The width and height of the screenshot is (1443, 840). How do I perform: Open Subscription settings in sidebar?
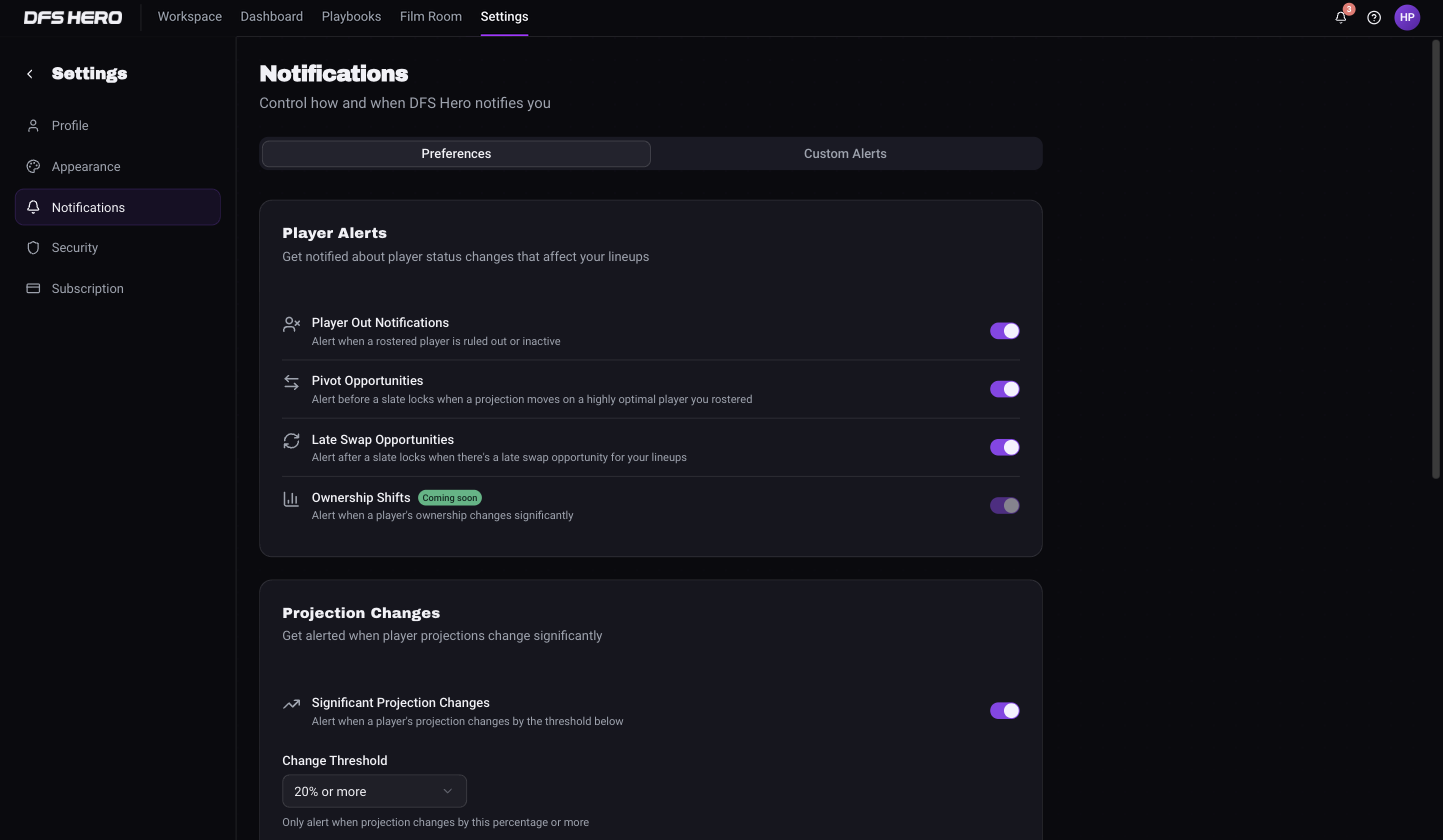click(118, 289)
